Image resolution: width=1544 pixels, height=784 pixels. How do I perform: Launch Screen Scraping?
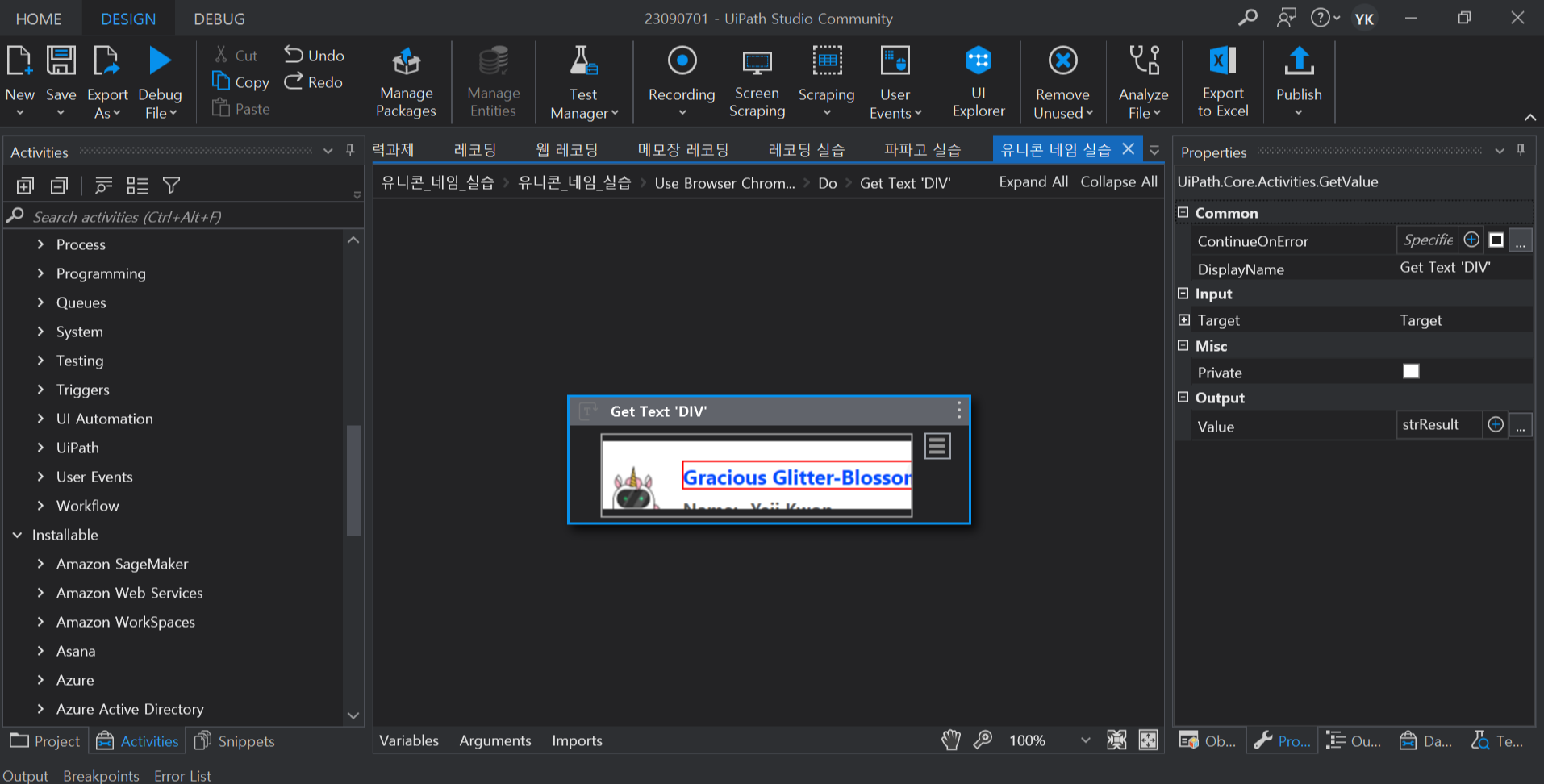click(757, 82)
